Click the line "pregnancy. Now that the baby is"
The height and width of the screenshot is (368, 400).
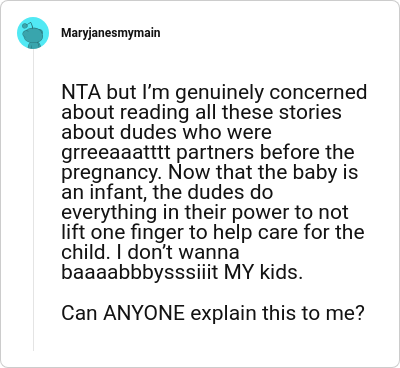pos(210,173)
